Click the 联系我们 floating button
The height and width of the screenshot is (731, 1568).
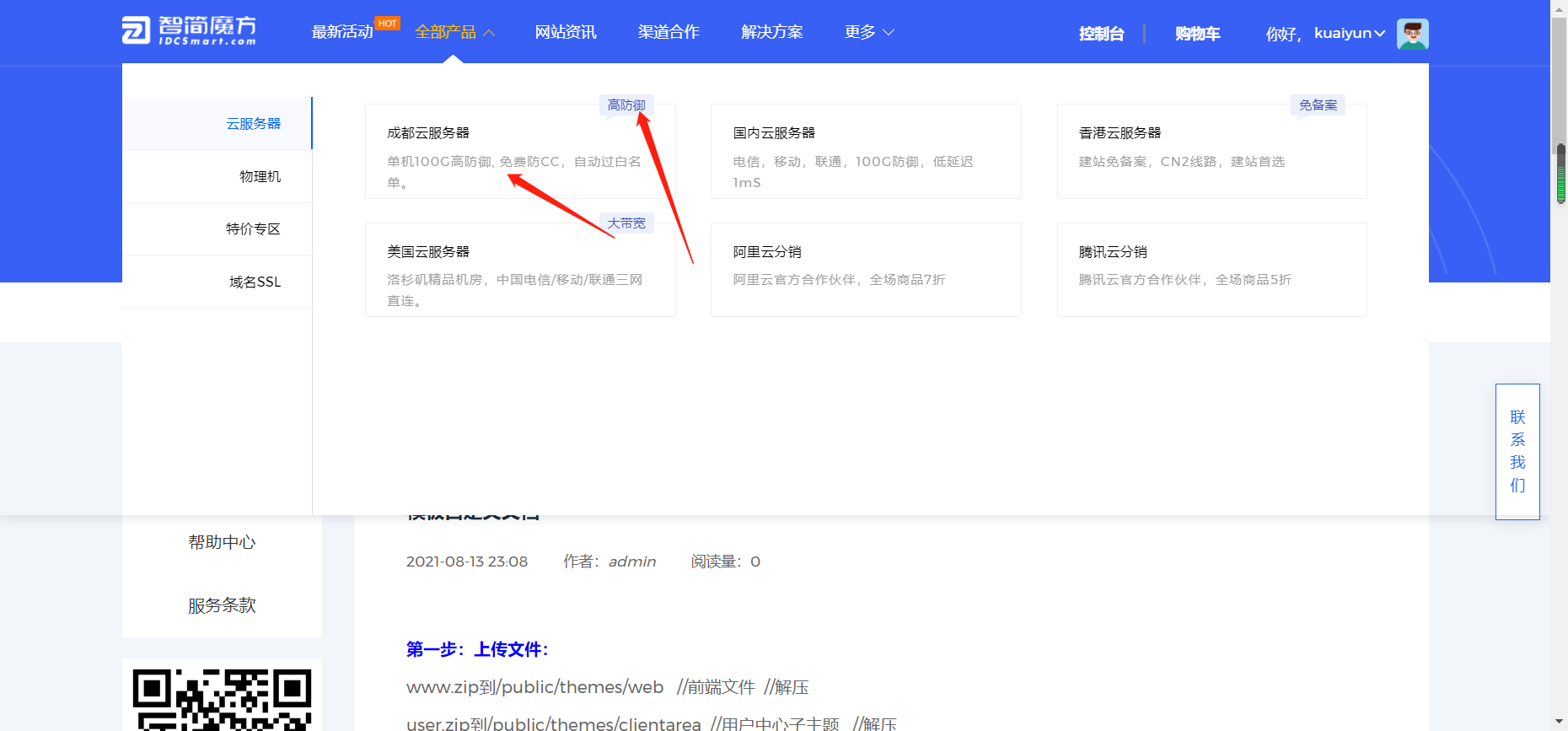1517,452
